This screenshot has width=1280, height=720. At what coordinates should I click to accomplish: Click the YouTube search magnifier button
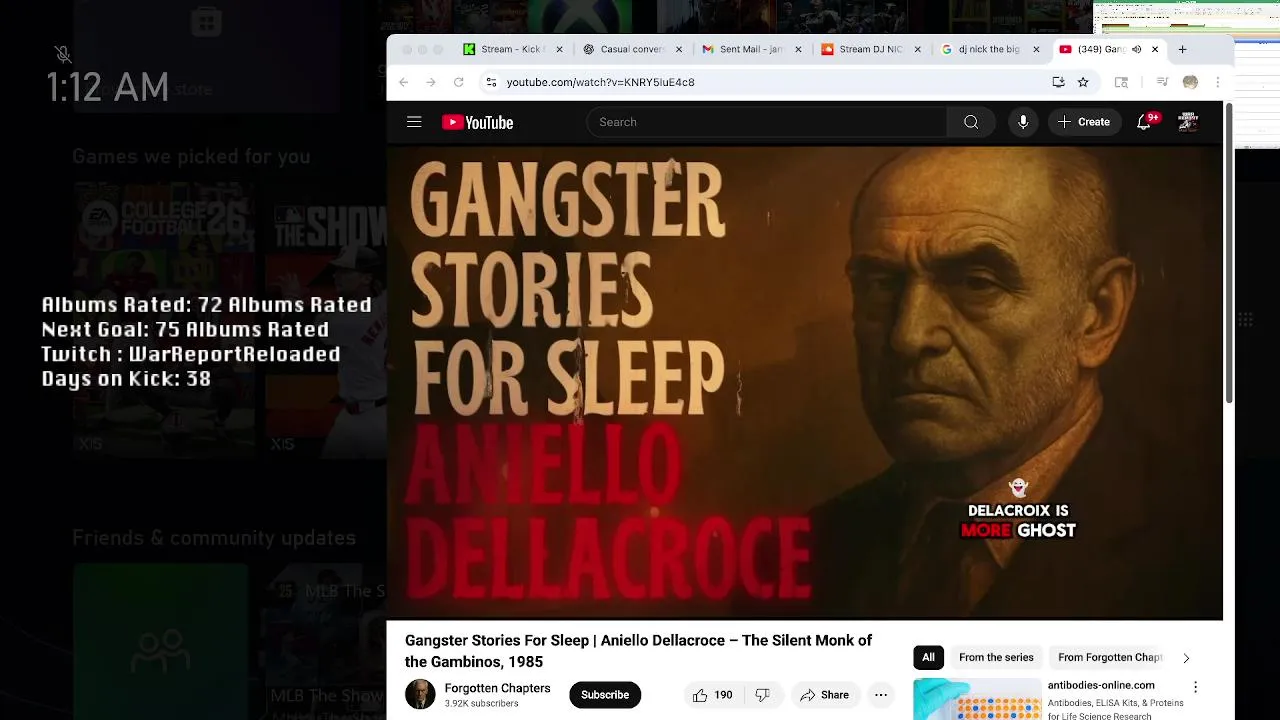coord(971,122)
